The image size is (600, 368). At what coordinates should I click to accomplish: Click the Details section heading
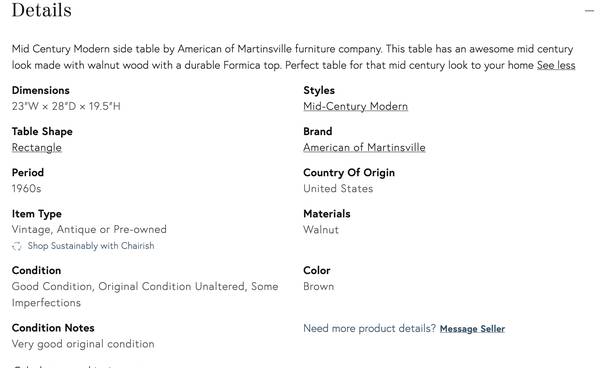pyautogui.click(x=42, y=10)
